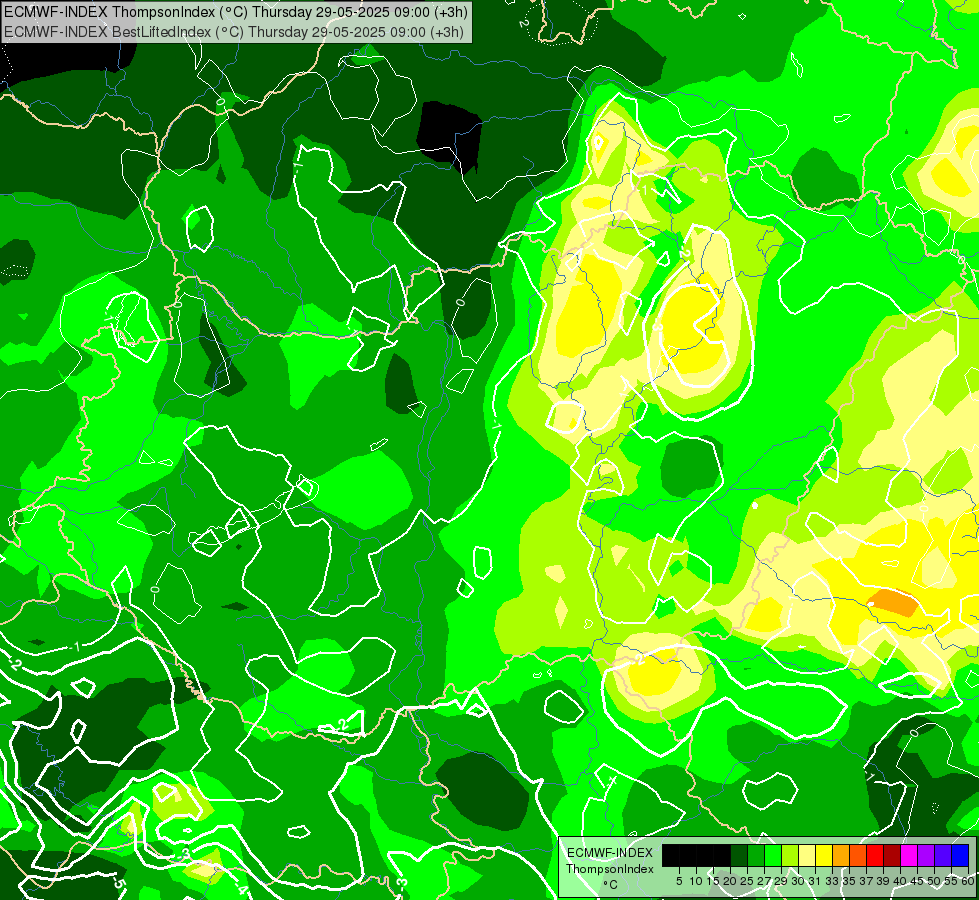Click the dark green 20-25 legend swatch
Image resolution: width=979 pixels, height=900 pixels.
(739, 855)
